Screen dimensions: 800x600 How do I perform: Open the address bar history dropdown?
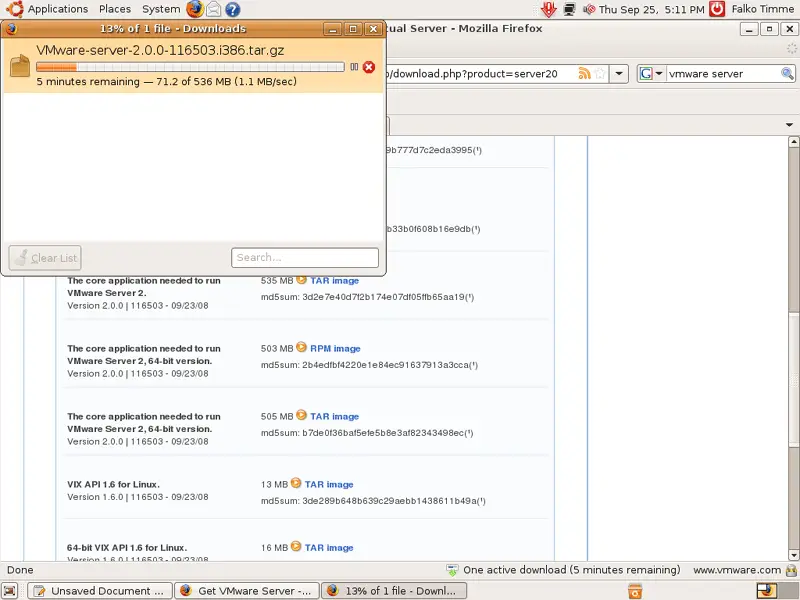point(619,73)
